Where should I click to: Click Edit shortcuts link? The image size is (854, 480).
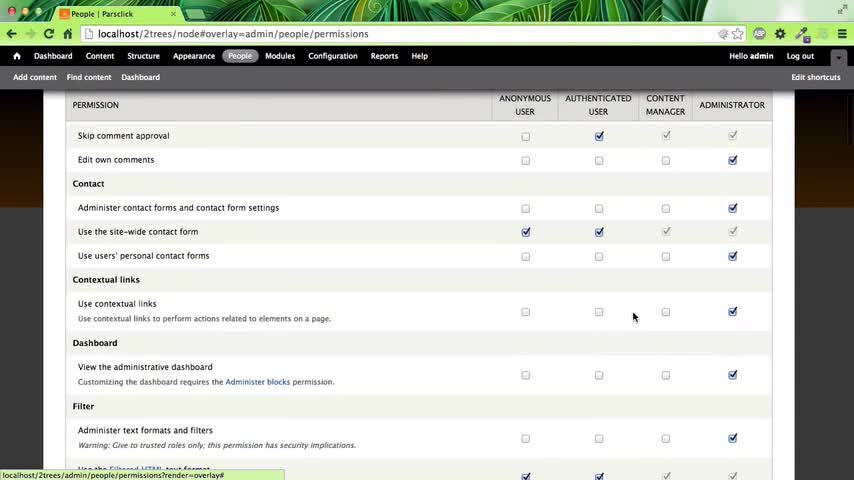click(x=816, y=77)
